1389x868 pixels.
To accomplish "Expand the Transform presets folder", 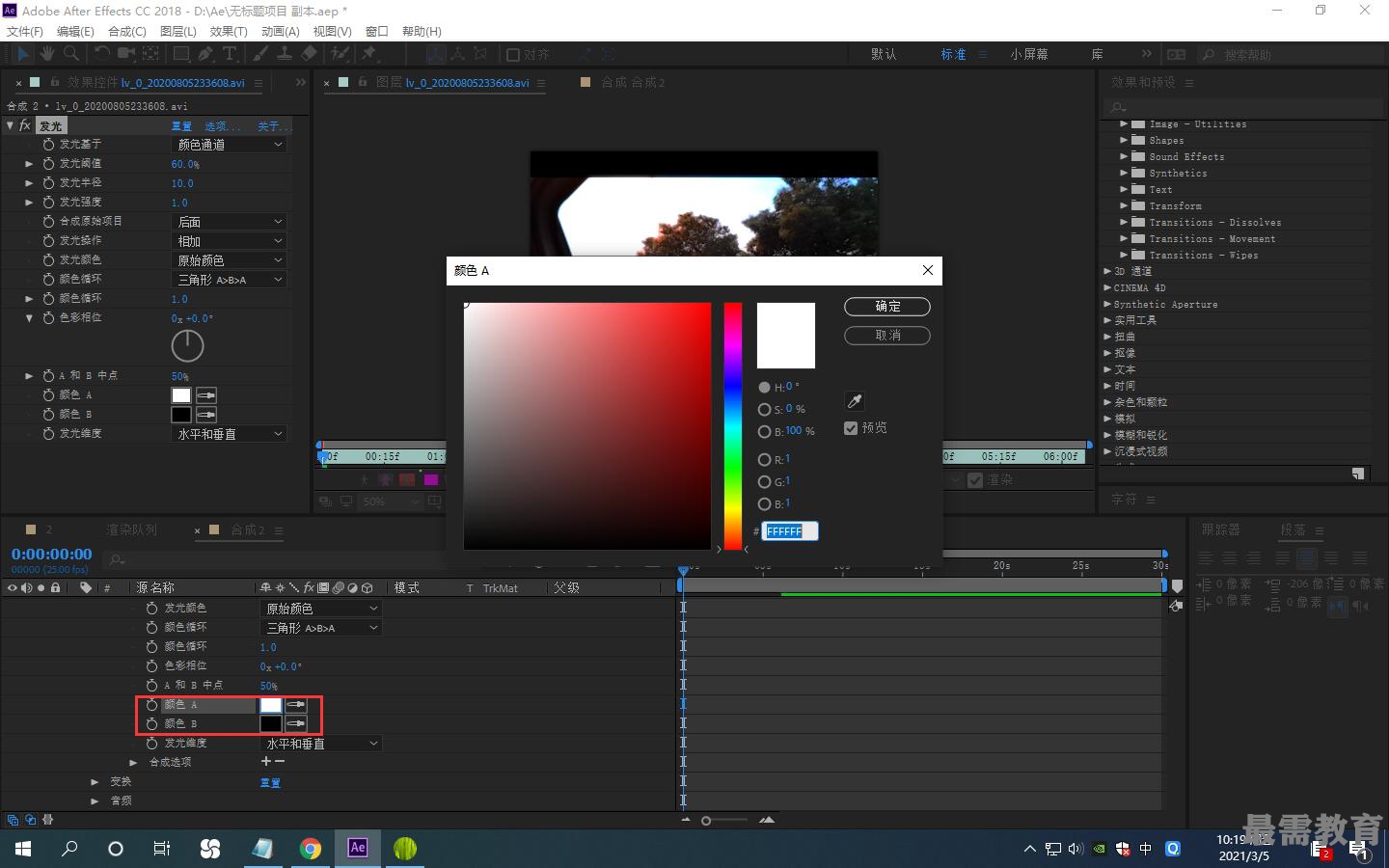I will click(1124, 205).
